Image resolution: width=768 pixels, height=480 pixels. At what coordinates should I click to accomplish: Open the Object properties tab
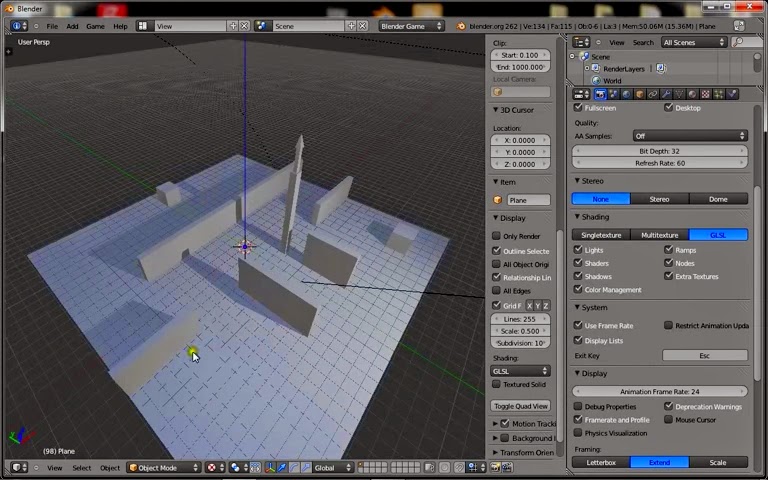pos(640,94)
